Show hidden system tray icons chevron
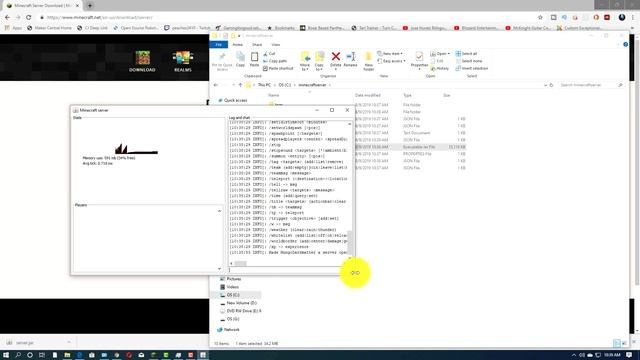 point(573,355)
